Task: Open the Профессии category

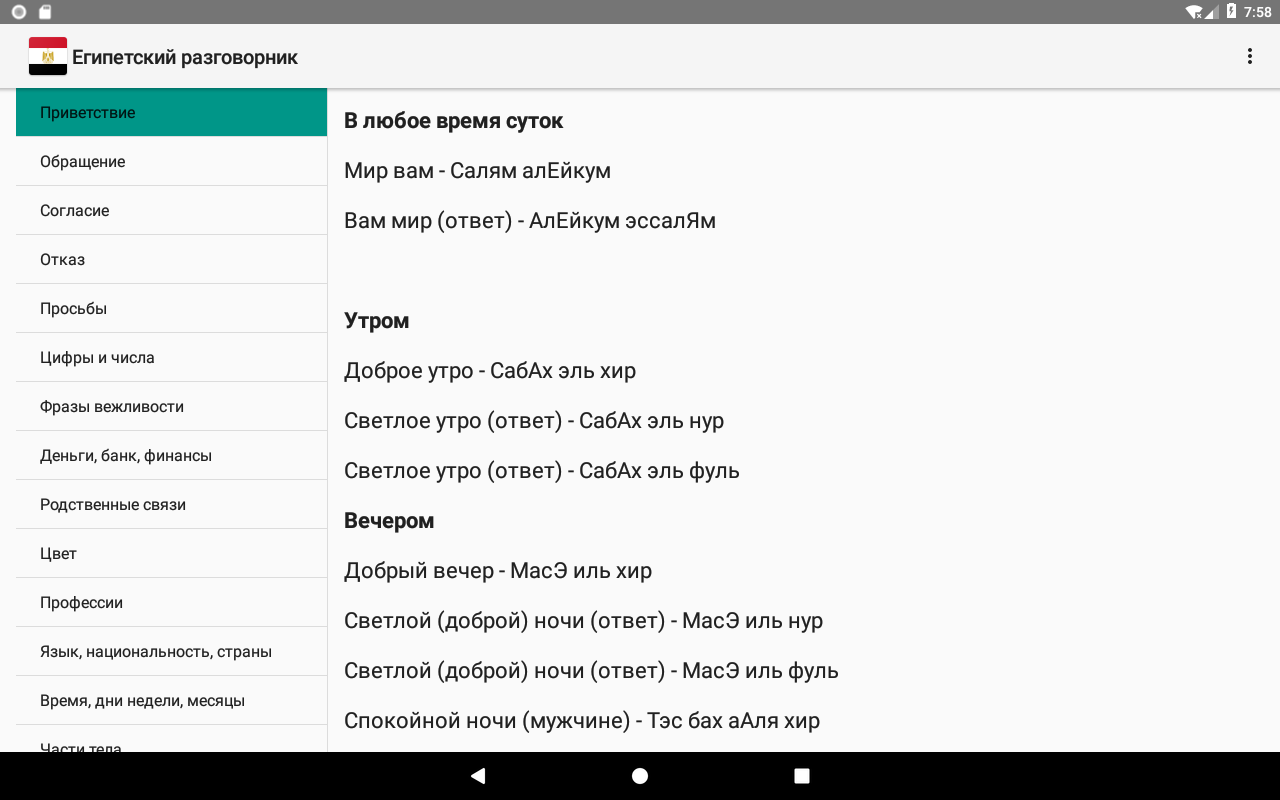Action: [171, 602]
